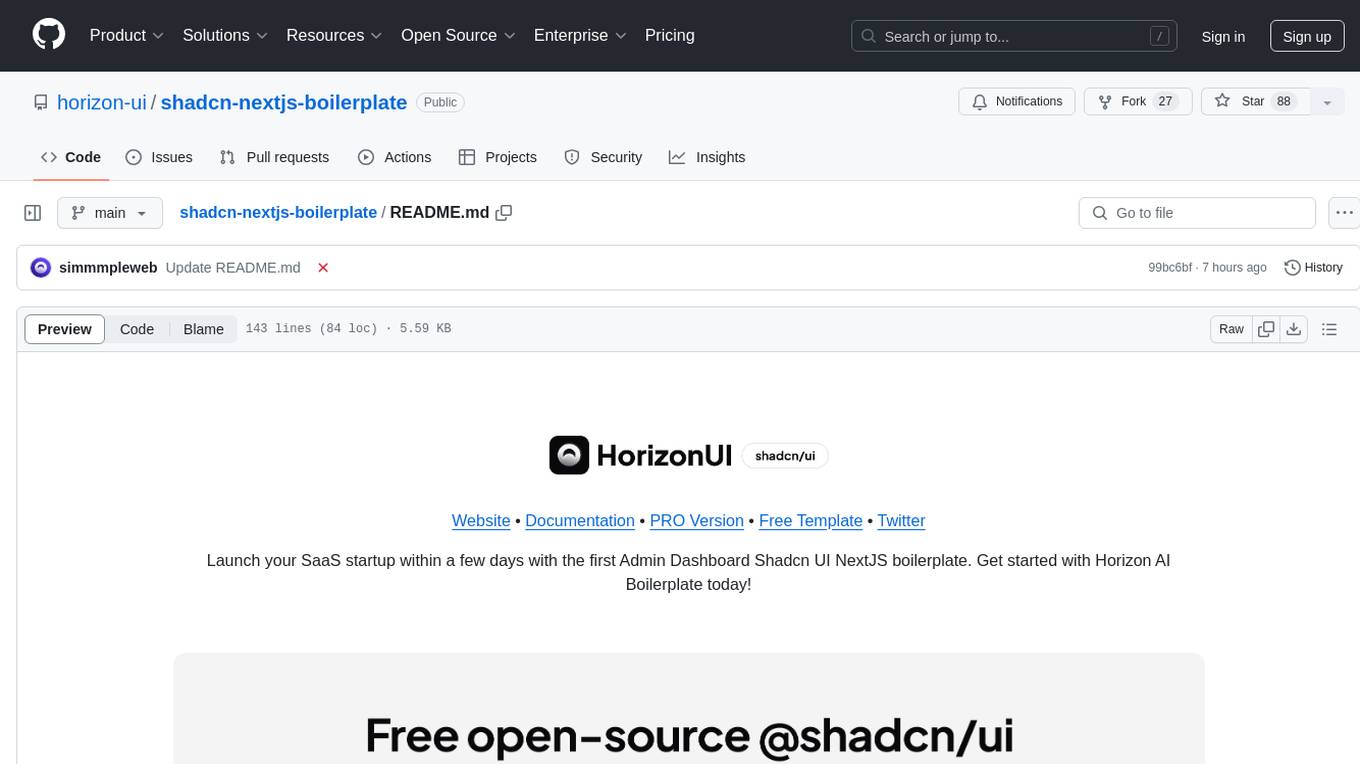The width and height of the screenshot is (1360, 764).
Task: Copy raw file contents
Action: pyautogui.click(x=1266, y=329)
